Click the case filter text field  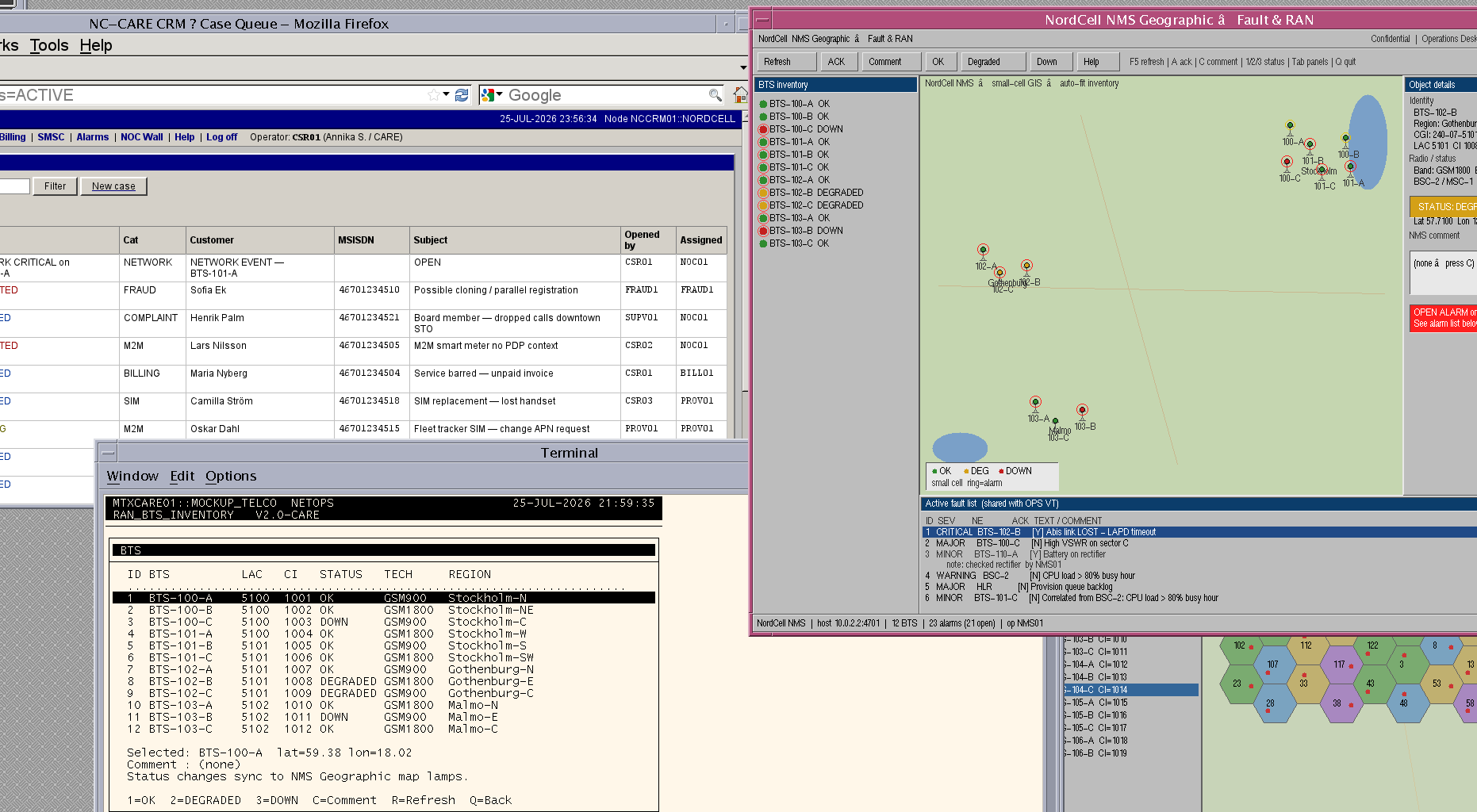click(x=14, y=186)
